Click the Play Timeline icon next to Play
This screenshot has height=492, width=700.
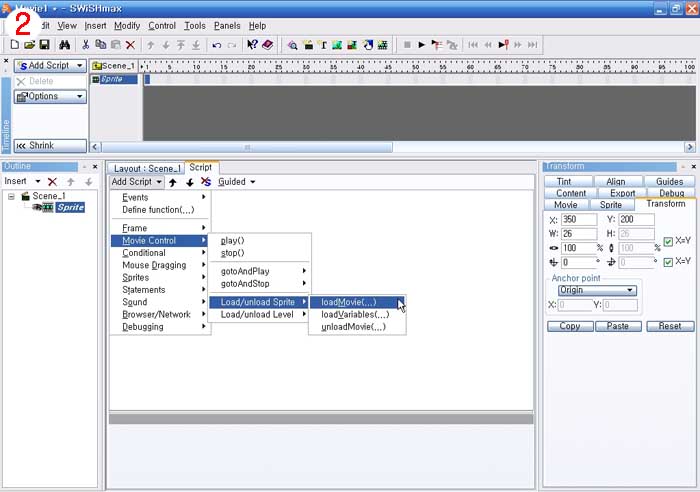pyautogui.click(x=437, y=45)
